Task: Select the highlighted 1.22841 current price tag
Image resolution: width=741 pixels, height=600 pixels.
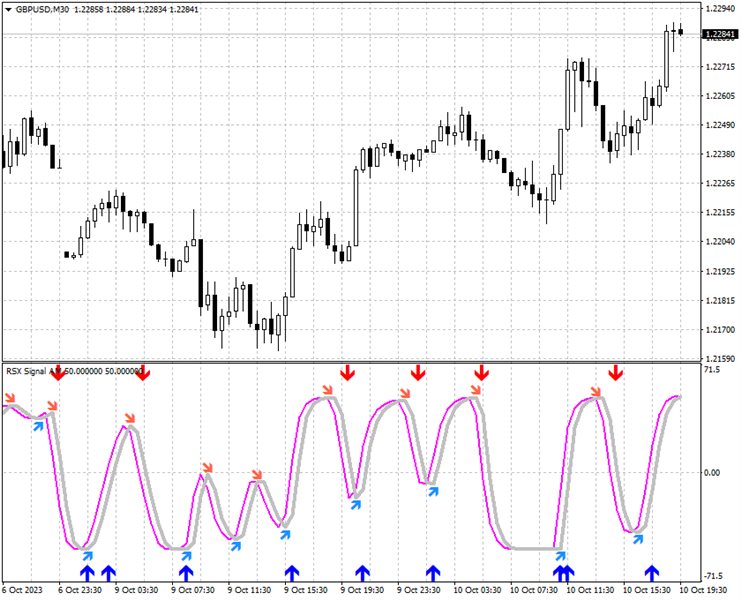Action: tap(720, 34)
